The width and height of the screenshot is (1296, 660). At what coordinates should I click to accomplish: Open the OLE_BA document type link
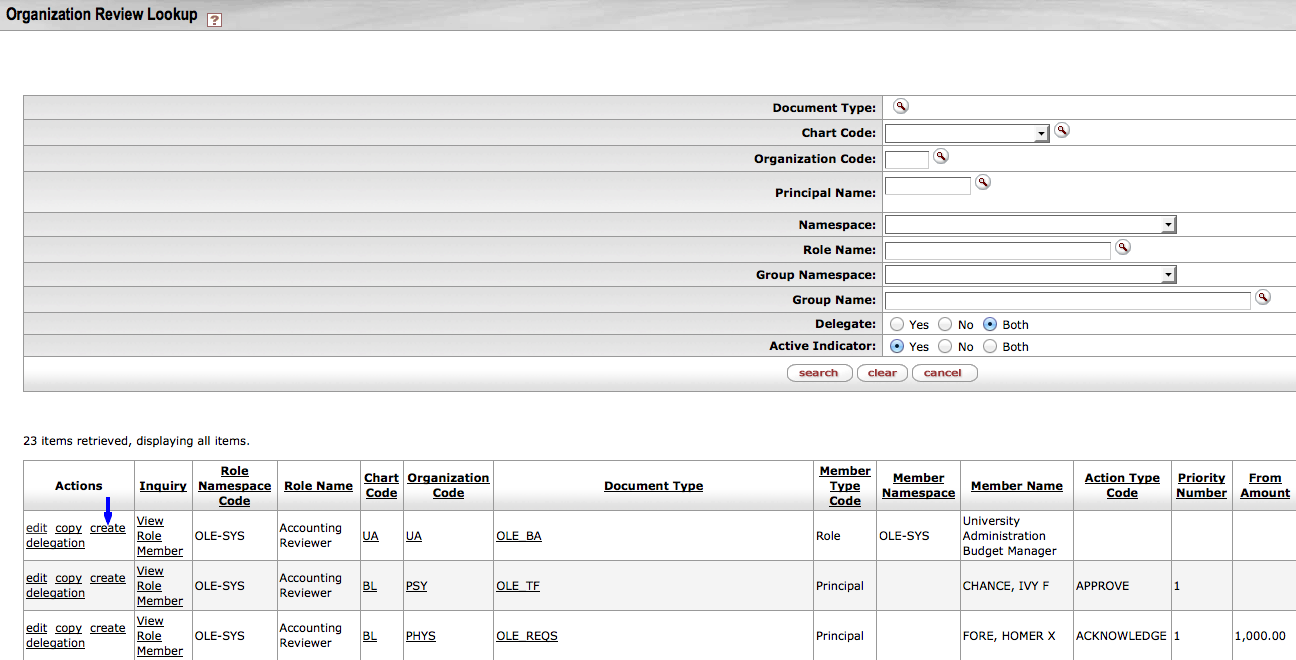pyautogui.click(x=518, y=536)
